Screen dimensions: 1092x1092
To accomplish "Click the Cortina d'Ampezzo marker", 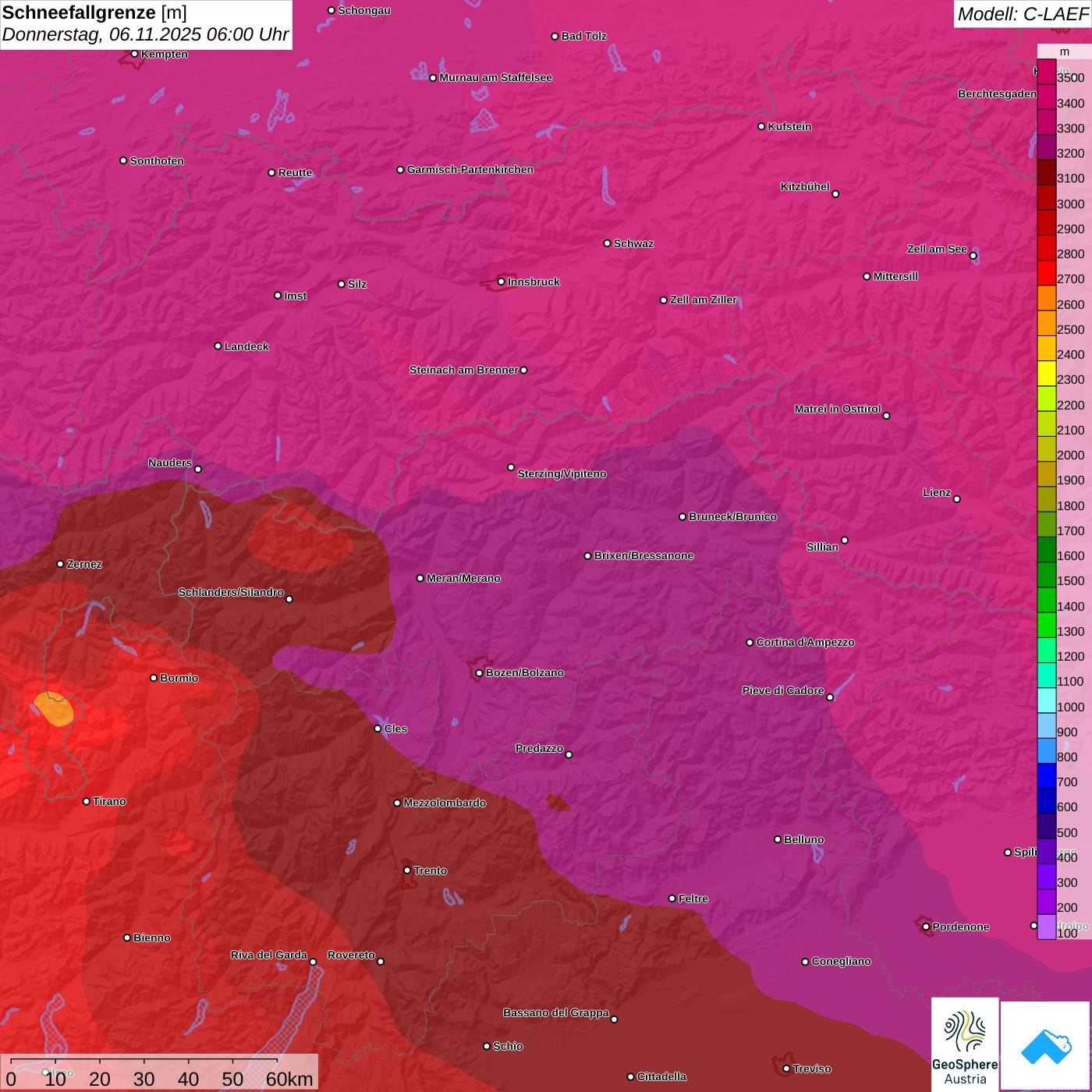I will (x=750, y=642).
